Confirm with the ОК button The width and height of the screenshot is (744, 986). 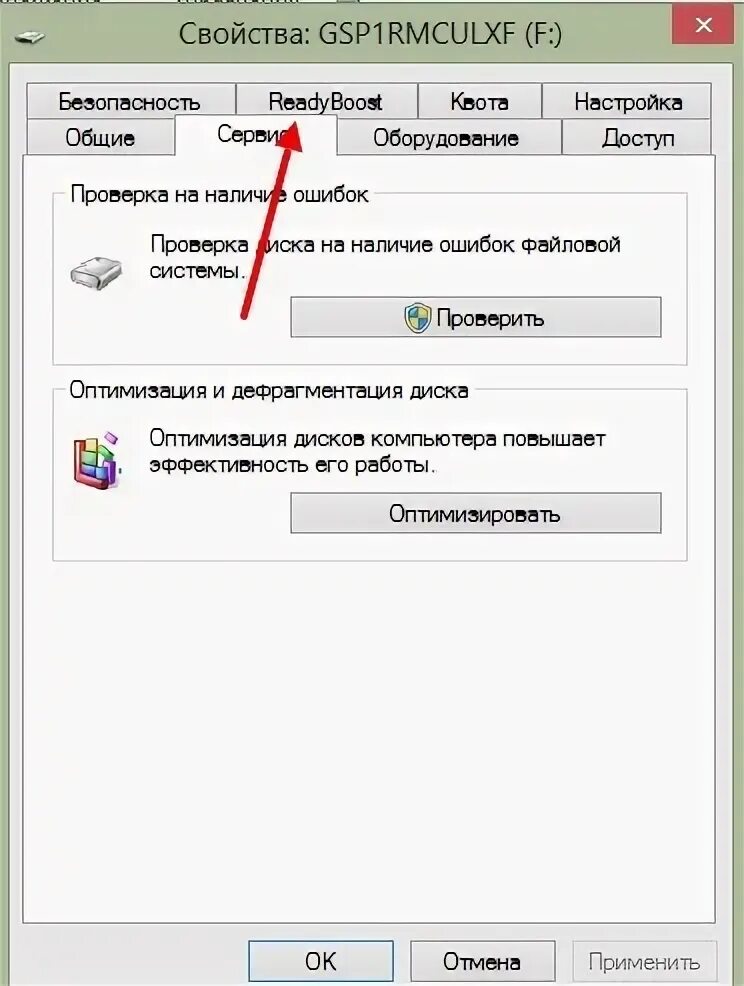(321, 961)
